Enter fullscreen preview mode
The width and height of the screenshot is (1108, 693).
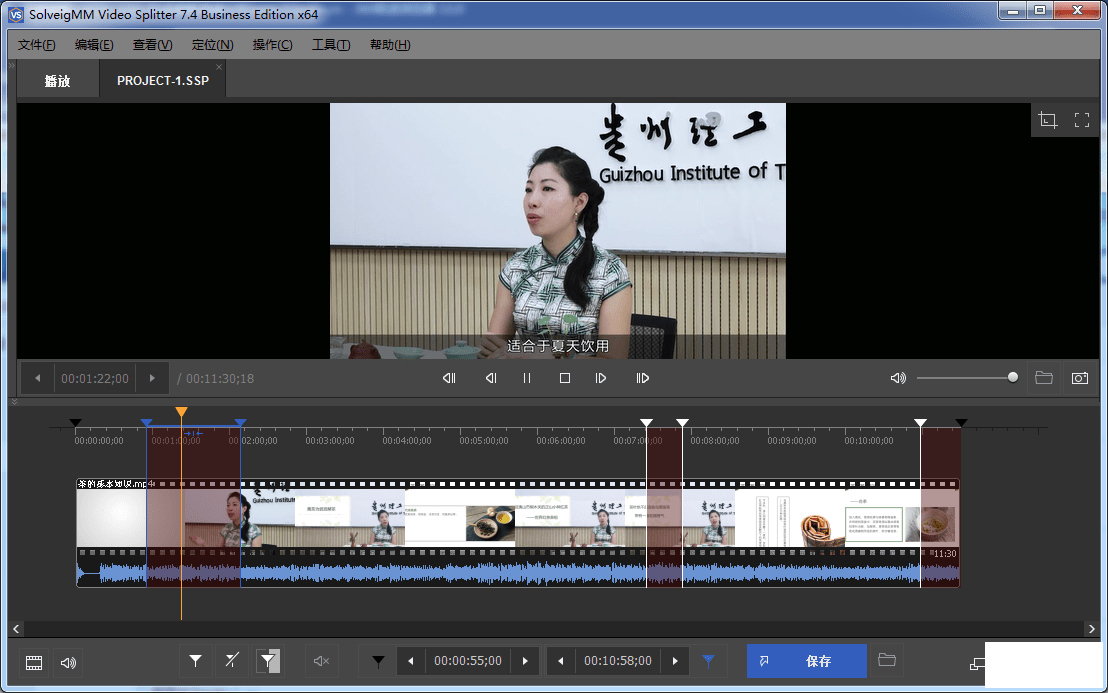1082,120
